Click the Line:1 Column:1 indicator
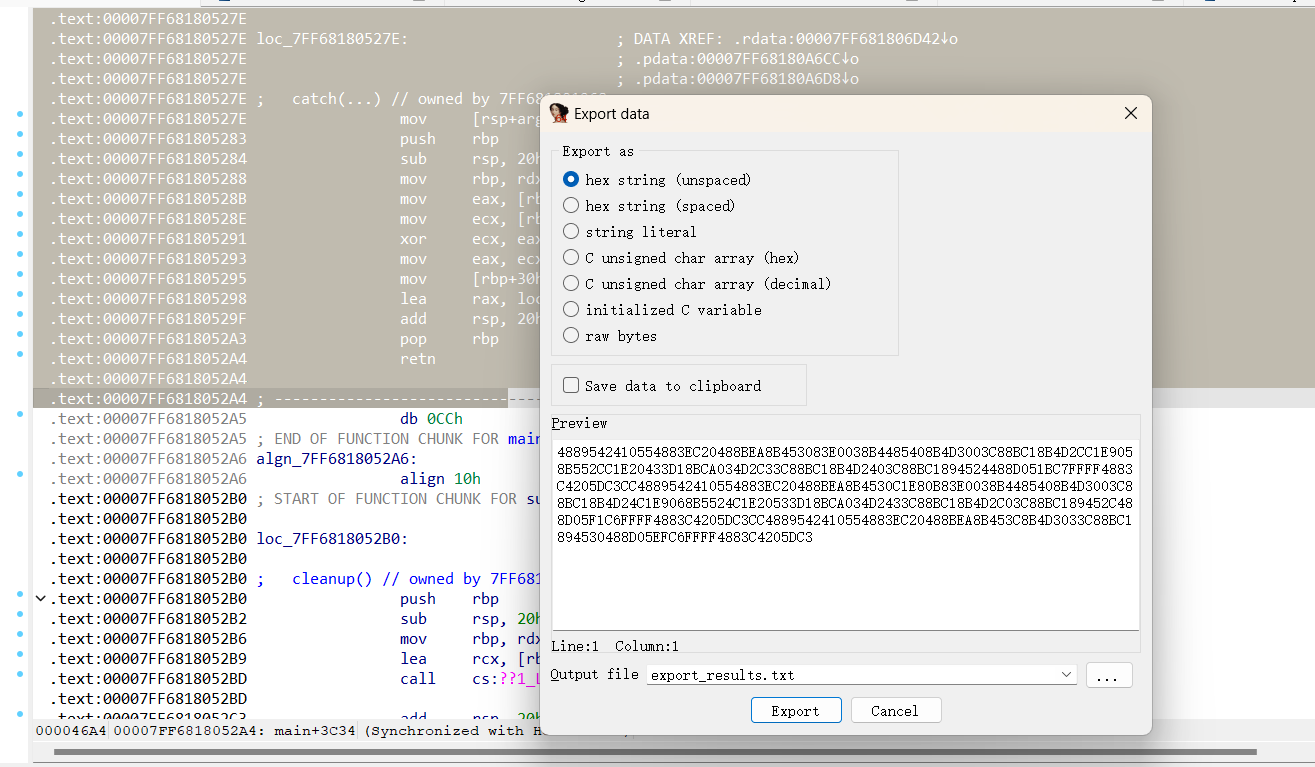This screenshot has height=767, width=1315. pyautogui.click(x=615, y=647)
